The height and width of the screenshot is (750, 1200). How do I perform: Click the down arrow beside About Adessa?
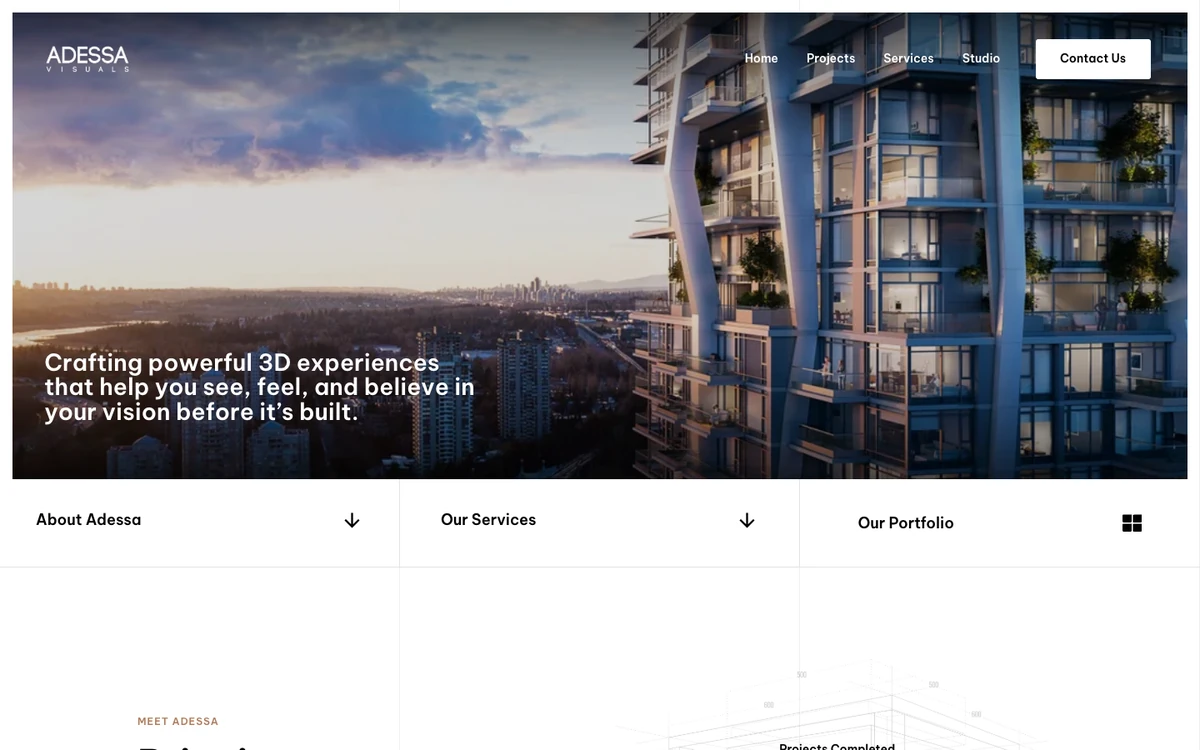(x=352, y=521)
